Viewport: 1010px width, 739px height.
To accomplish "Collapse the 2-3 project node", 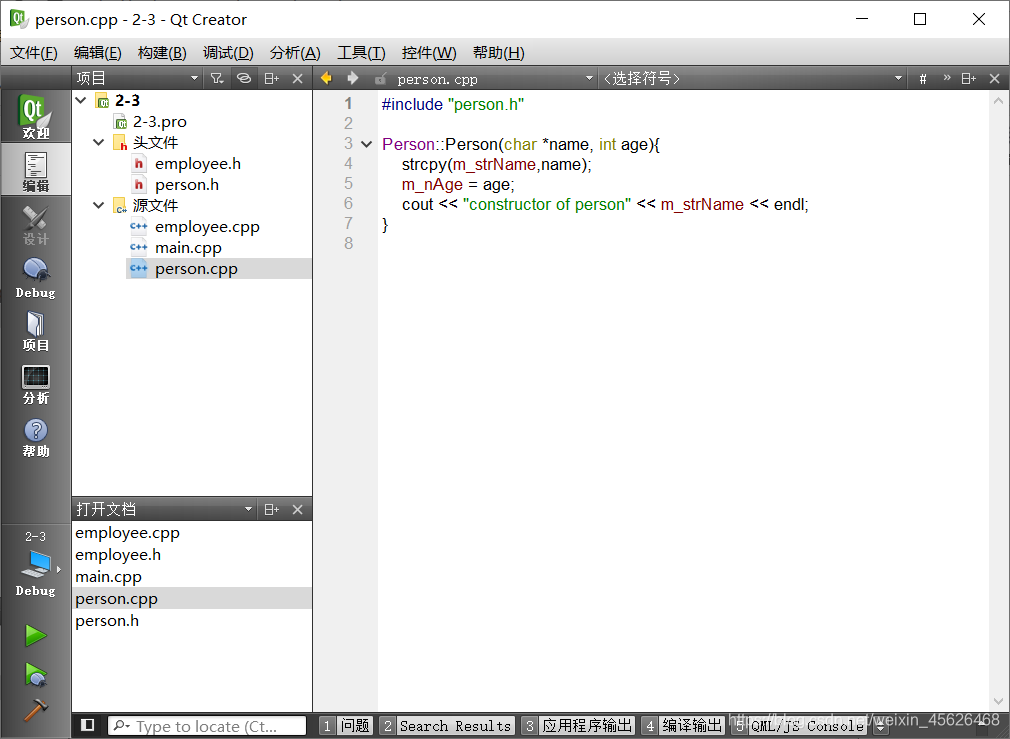I will (x=81, y=100).
